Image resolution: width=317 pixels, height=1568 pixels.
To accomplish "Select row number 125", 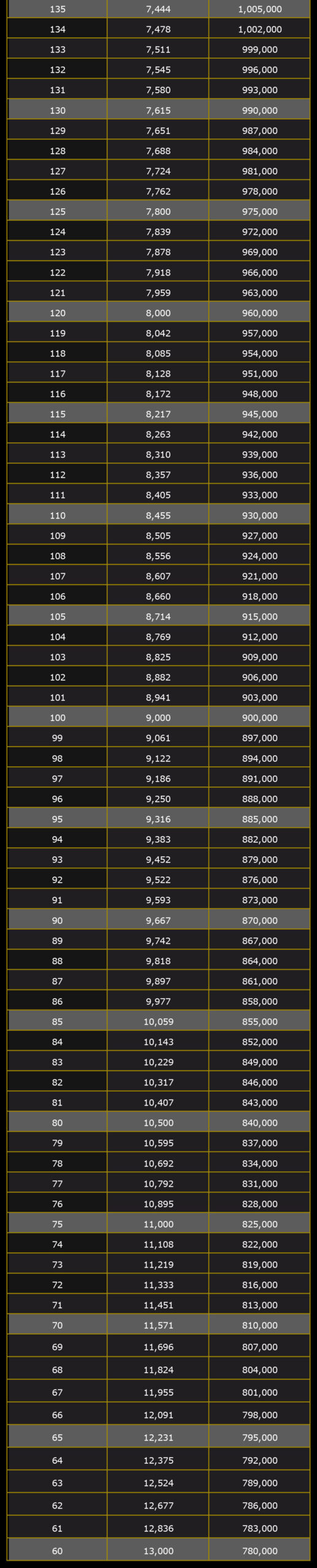I will tap(58, 211).
